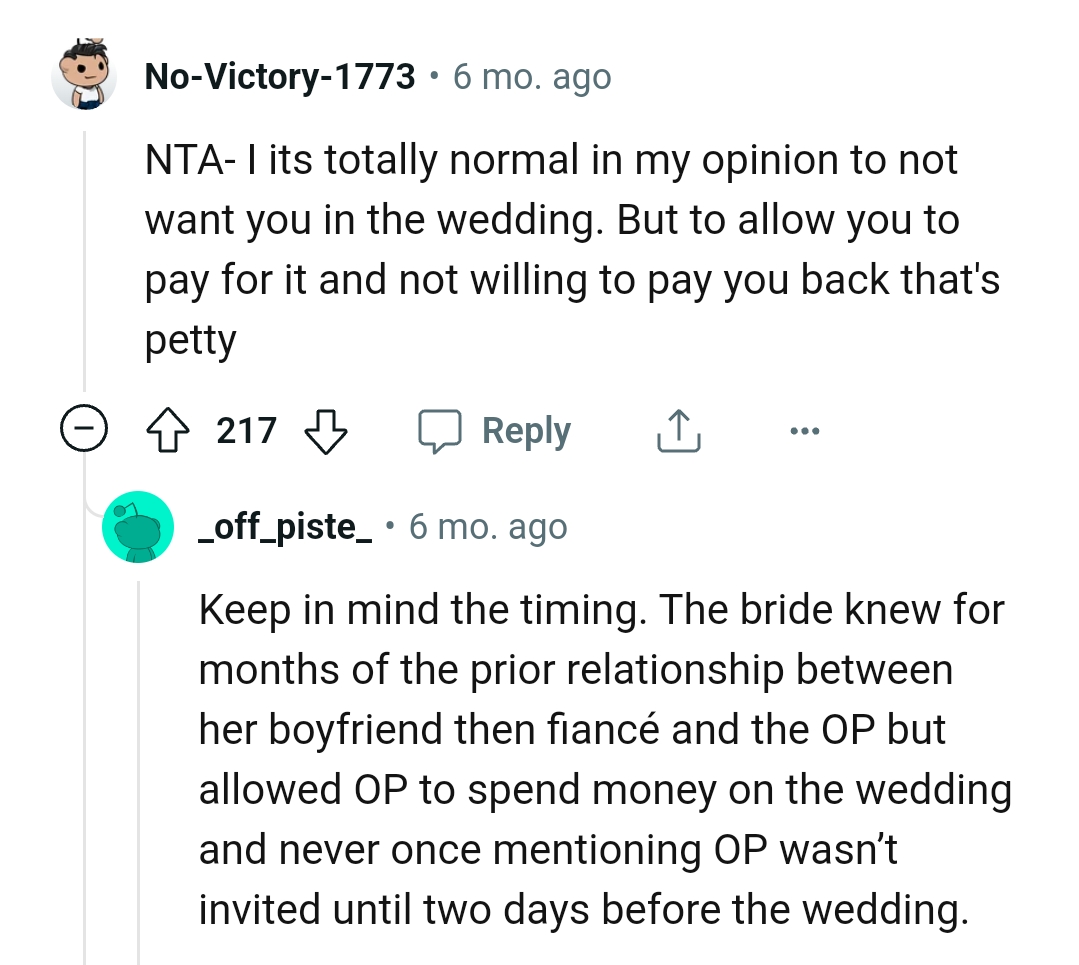Click the share icon under the NTA comment
The width and height of the screenshot is (1079, 965).
coord(678,430)
